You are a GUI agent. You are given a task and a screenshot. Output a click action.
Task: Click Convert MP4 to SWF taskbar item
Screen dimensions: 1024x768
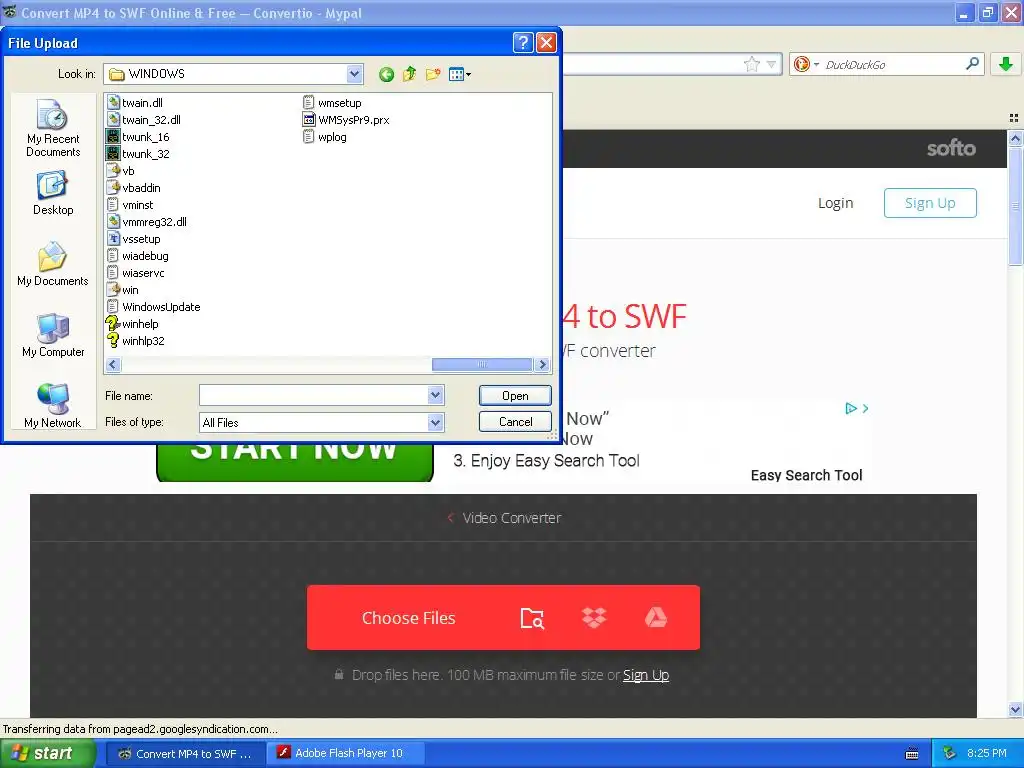(x=185, y=754)
